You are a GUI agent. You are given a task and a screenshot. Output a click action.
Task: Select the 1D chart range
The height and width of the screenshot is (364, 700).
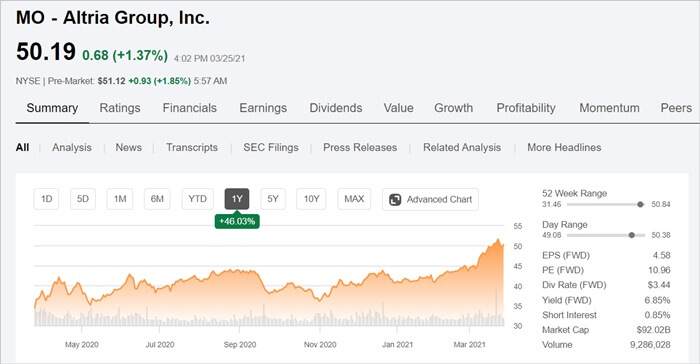point(46,199)
